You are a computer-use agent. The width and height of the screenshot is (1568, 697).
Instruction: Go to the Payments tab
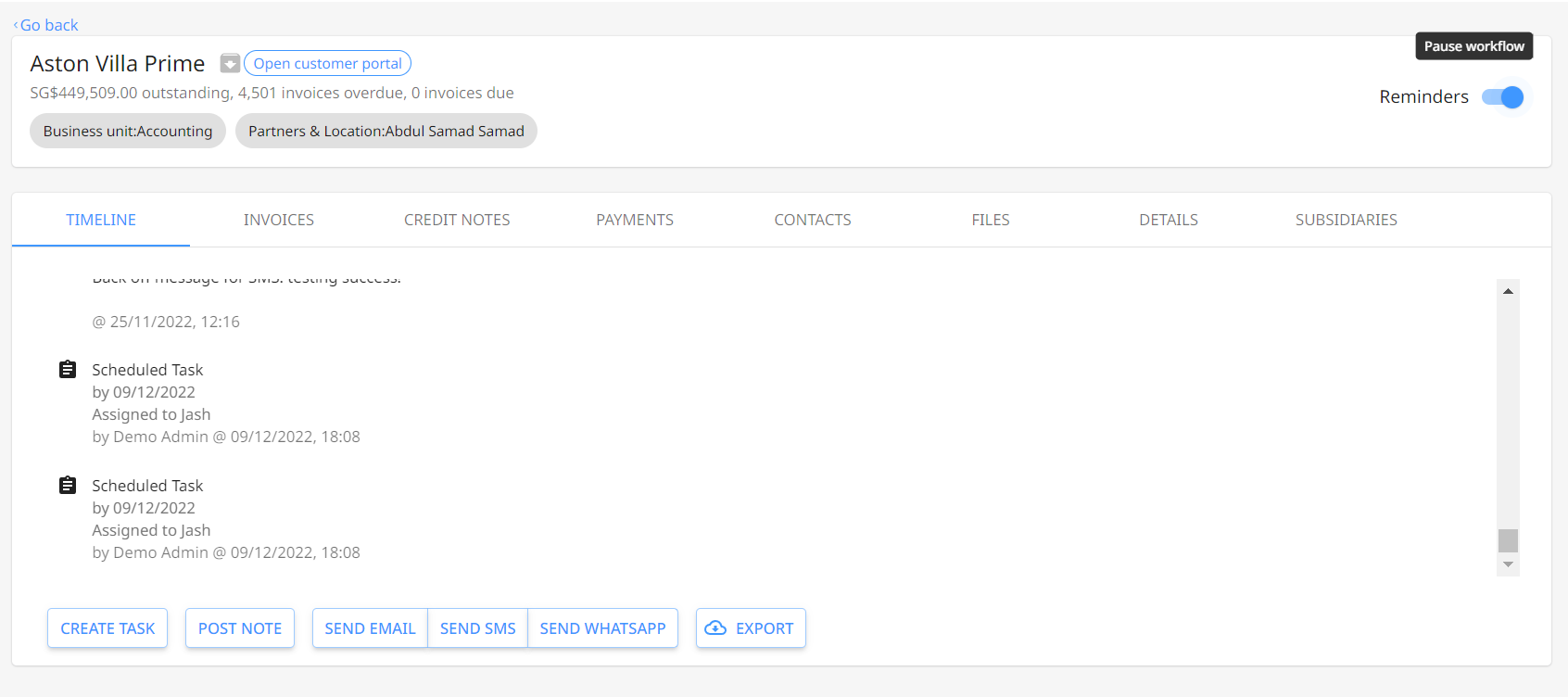635,220
